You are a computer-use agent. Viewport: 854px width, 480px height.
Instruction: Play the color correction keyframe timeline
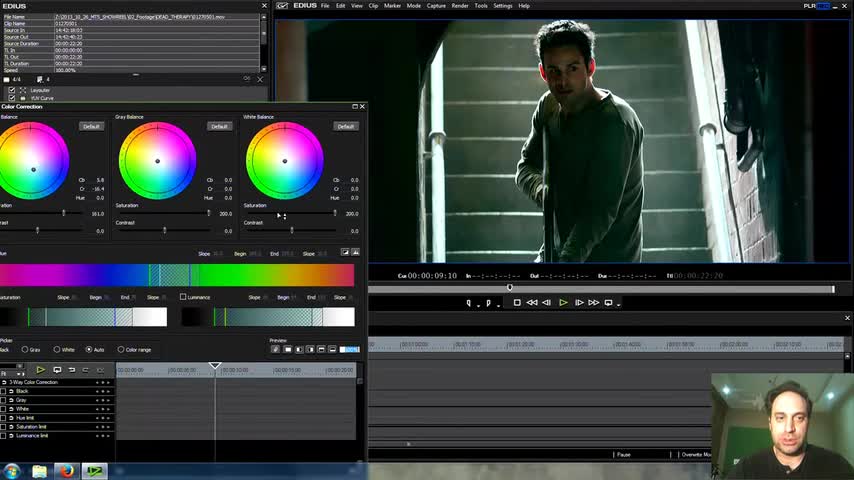[x=40, y=370]
